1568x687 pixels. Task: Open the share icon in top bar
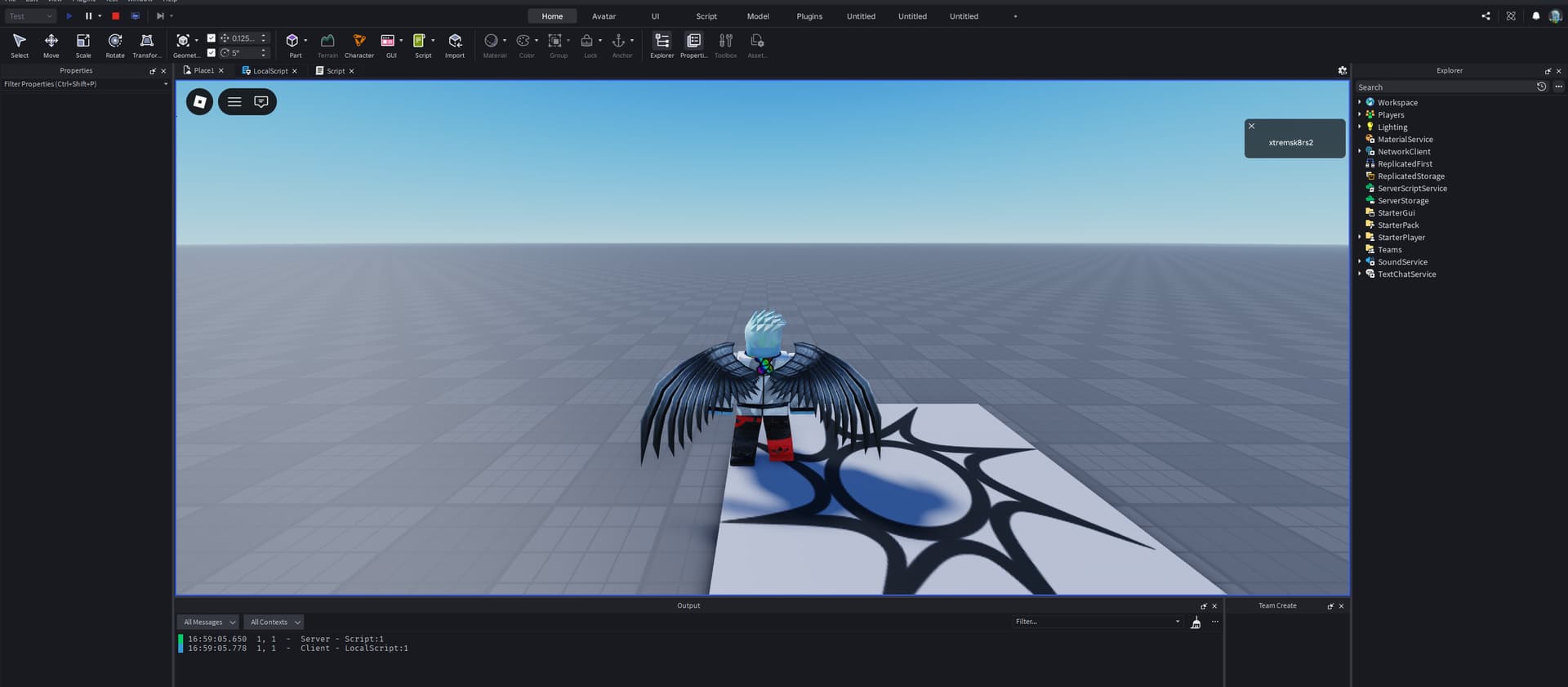click(x=1486, y=16)
